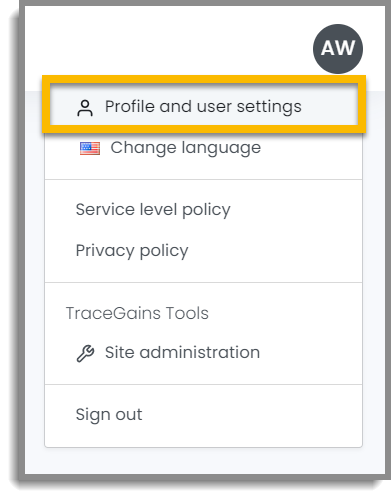Click the wrench Site administration icon
Viewport: 391px width, 499px height.
click(x=85, y=354)
